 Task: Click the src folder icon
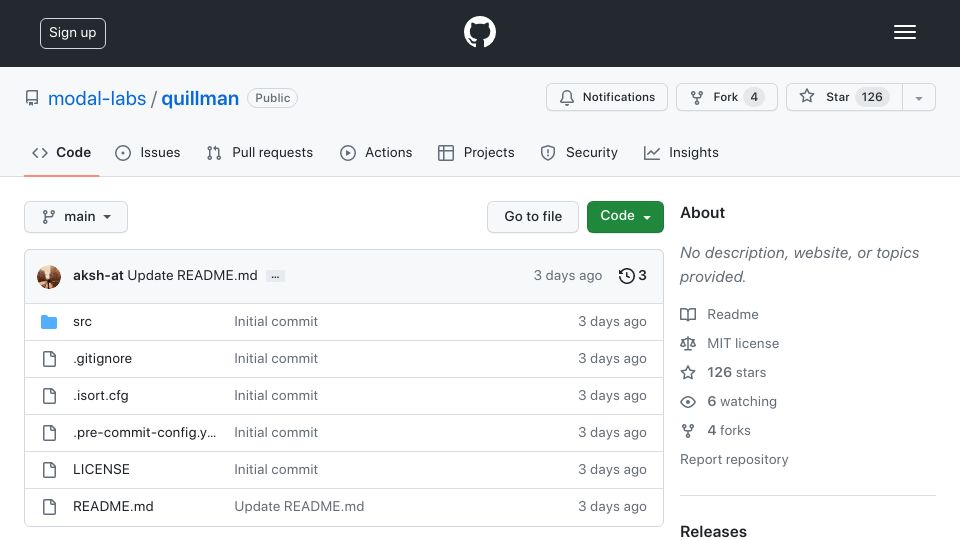tap(49, 321)
